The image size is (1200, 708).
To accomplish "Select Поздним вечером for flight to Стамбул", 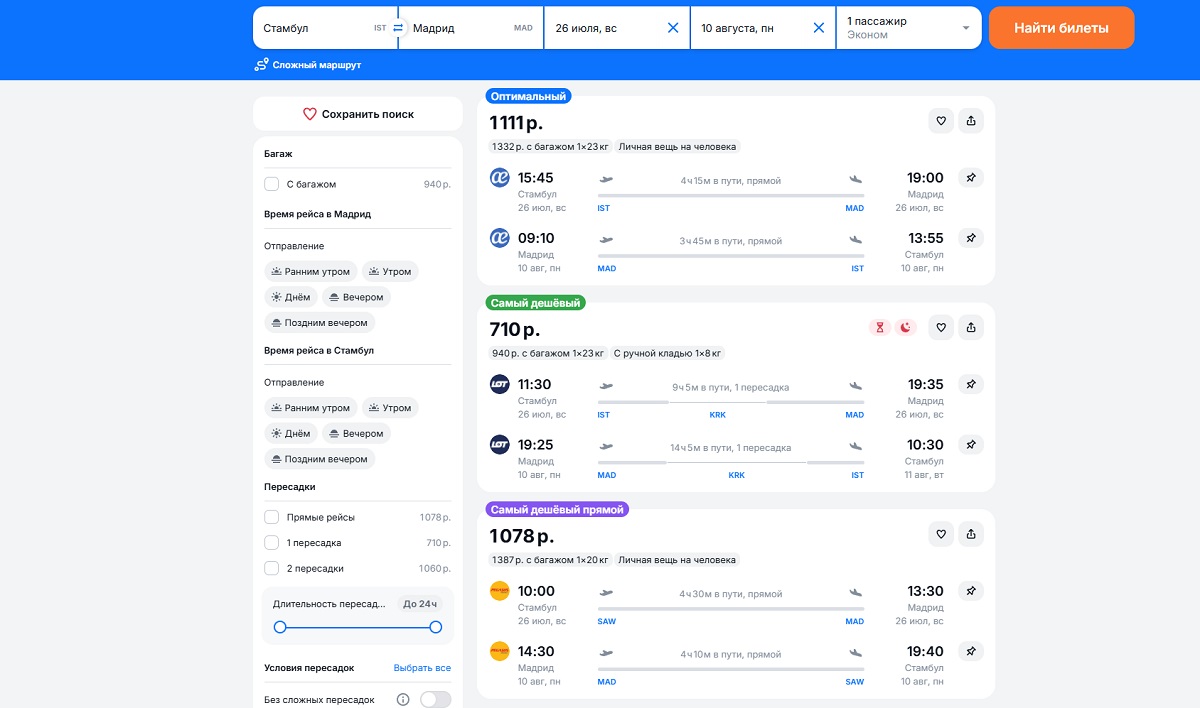I will (x=320, y=459).
